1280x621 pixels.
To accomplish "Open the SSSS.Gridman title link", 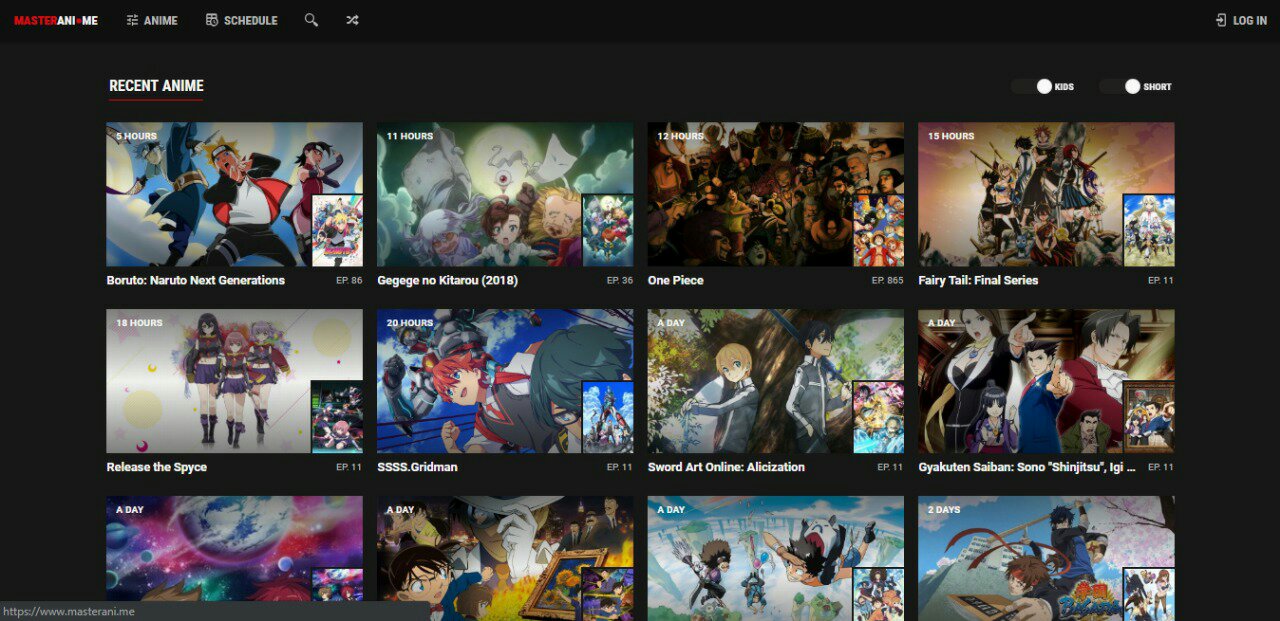I will [x=417, y=467].
